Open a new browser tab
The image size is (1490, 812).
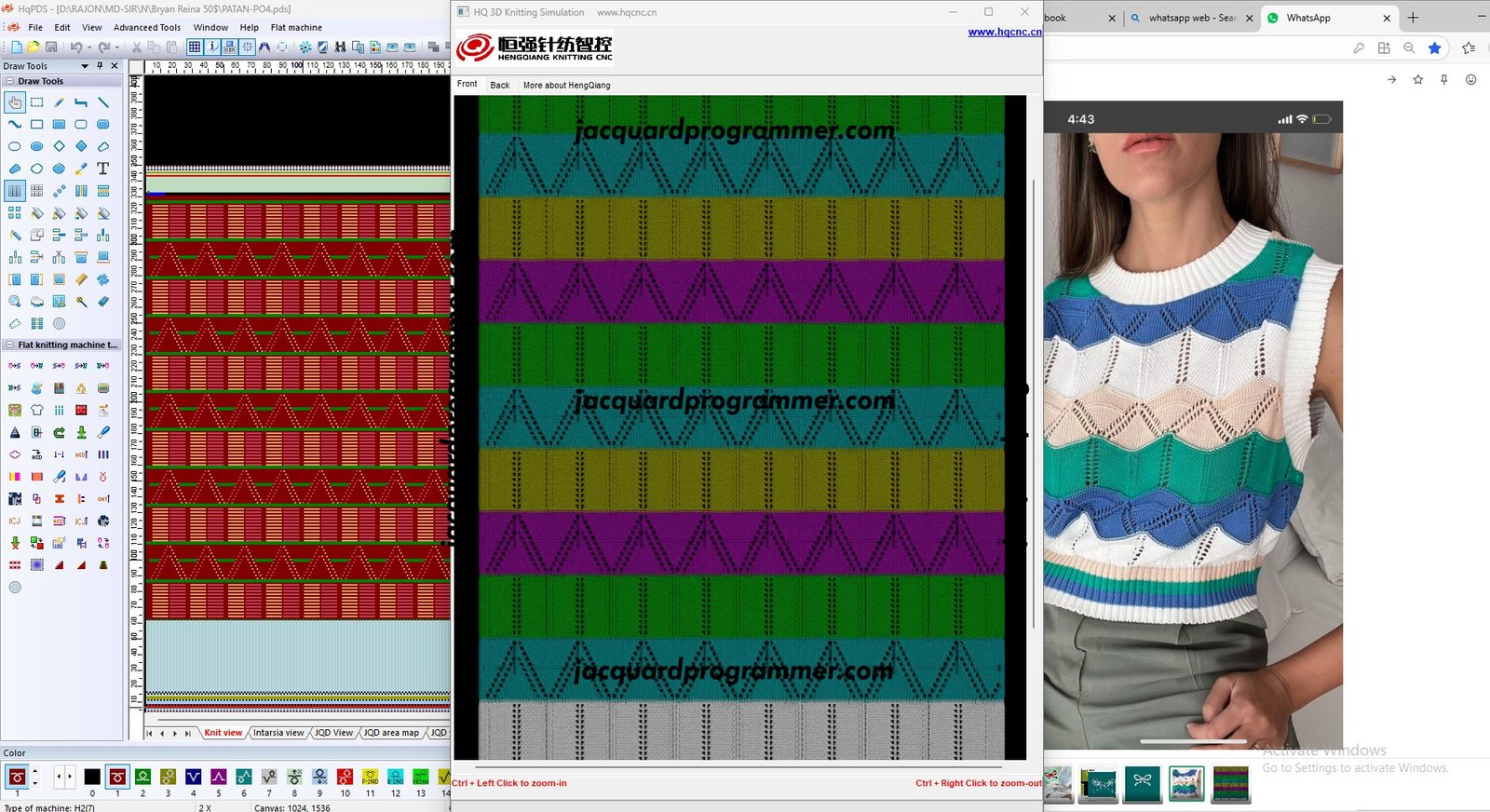[x=1413, y=18]
